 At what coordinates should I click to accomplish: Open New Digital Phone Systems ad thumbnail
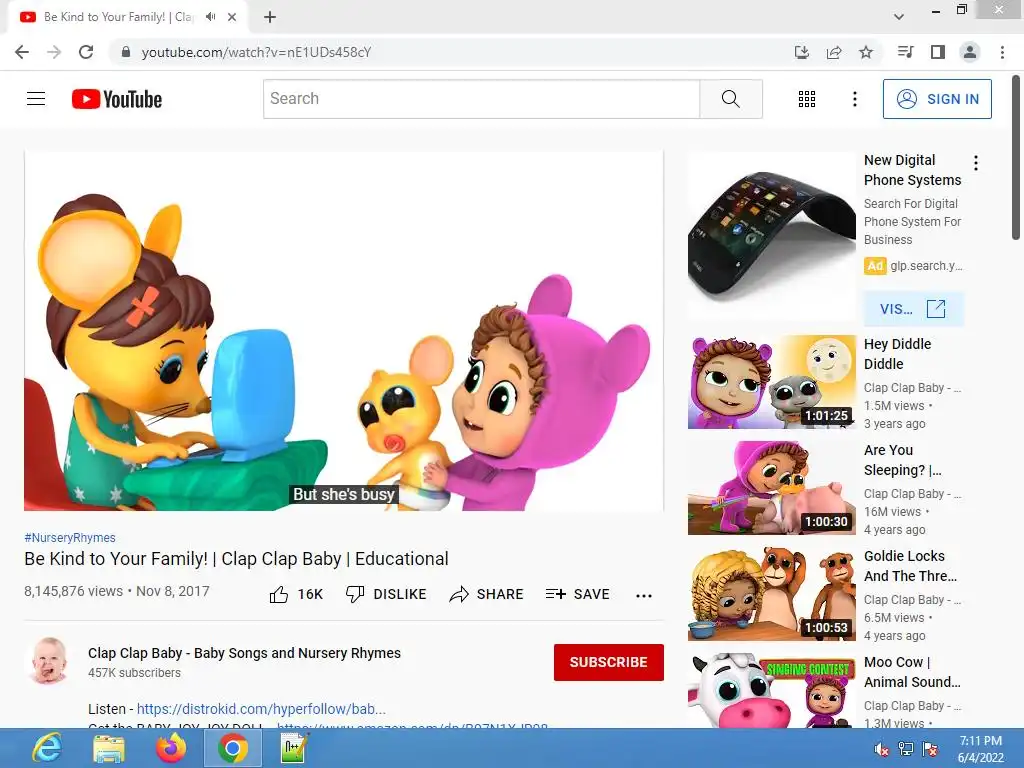(x=771, y=236)
